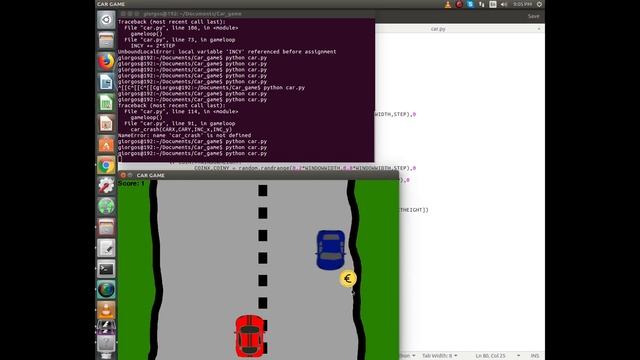640x360 pixels.
Task: Launch Google Chrome from the dock
Action: pos(106,165)
